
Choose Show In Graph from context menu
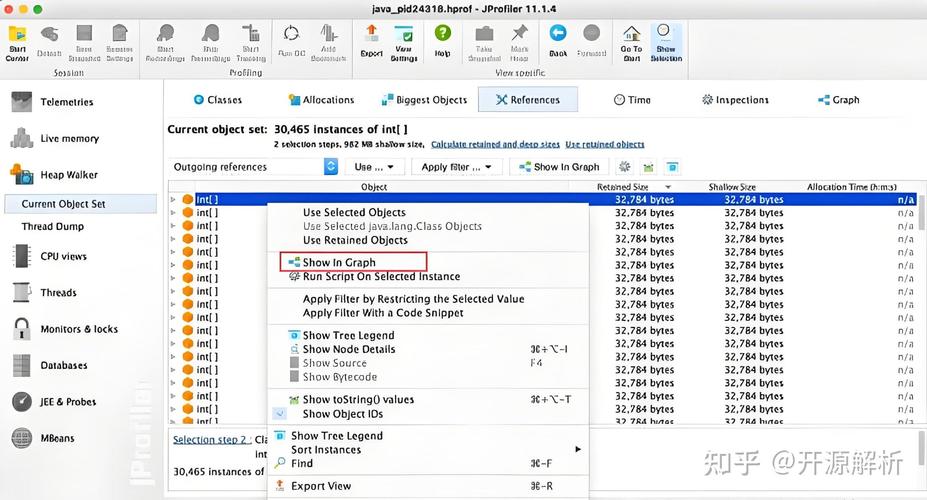339,263
